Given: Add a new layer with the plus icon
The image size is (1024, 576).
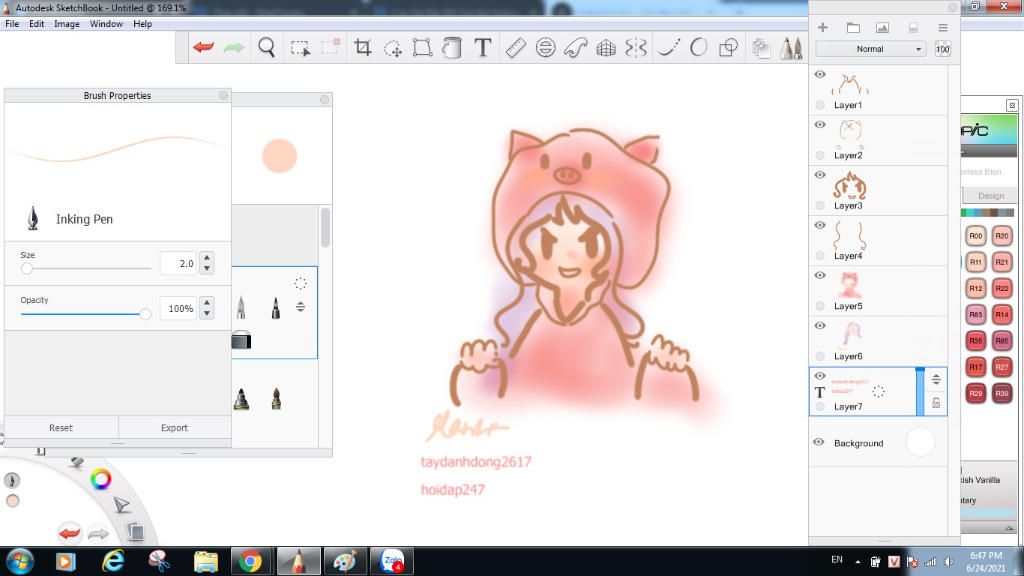Looking at the screenshot, I should pos(823,27).
